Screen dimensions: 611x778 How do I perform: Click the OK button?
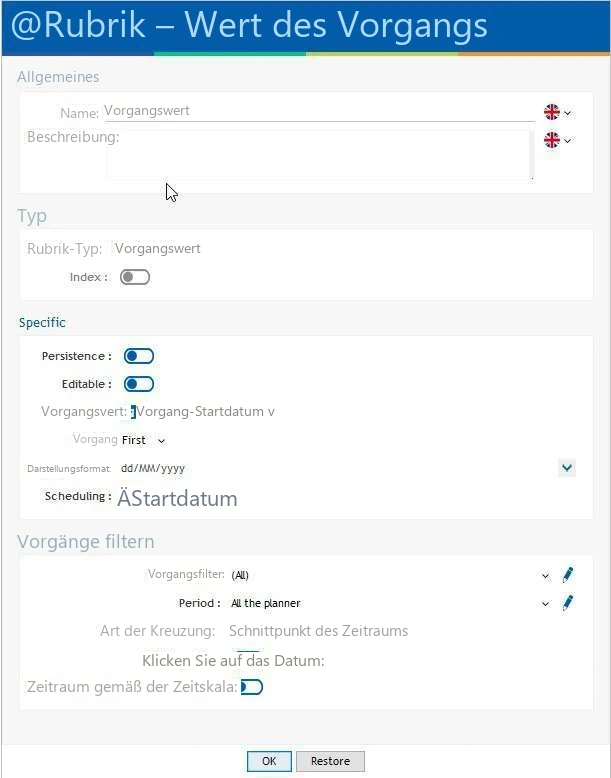pyautogui.click(x=269, y=761)
